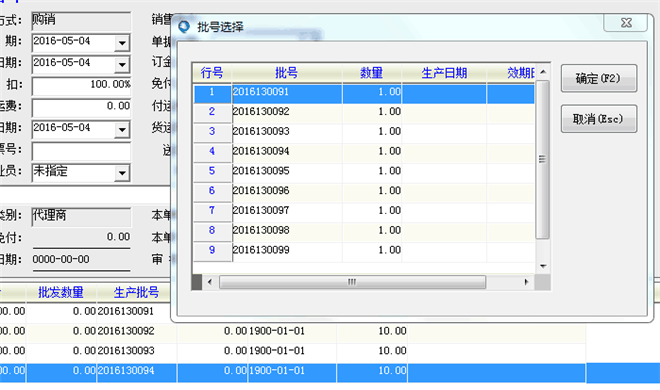Click the 购销 method field

81,21
